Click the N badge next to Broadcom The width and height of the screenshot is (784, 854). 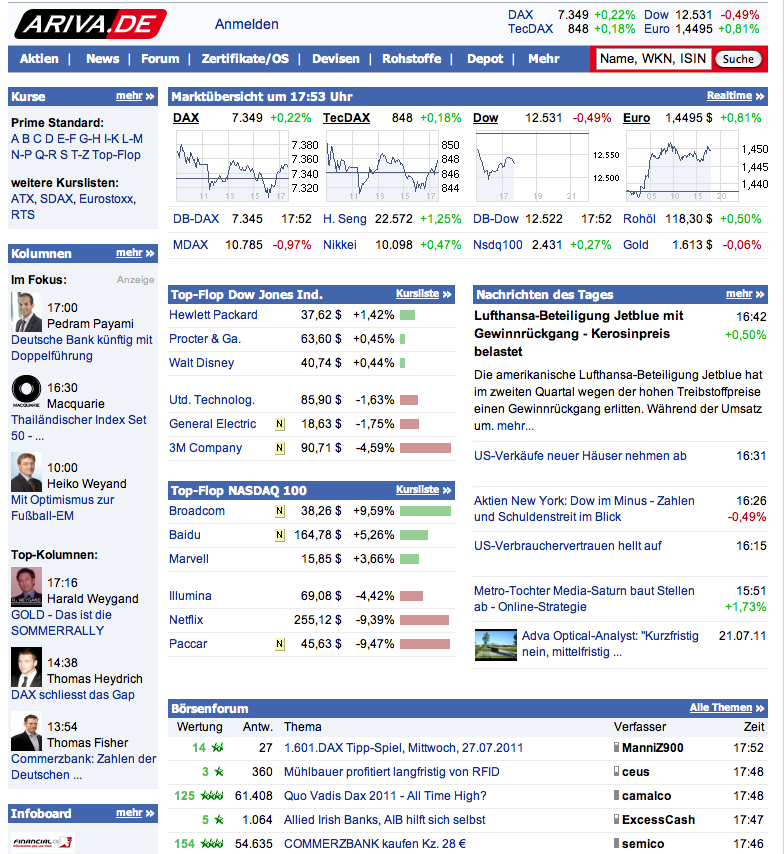pos(279,511)
